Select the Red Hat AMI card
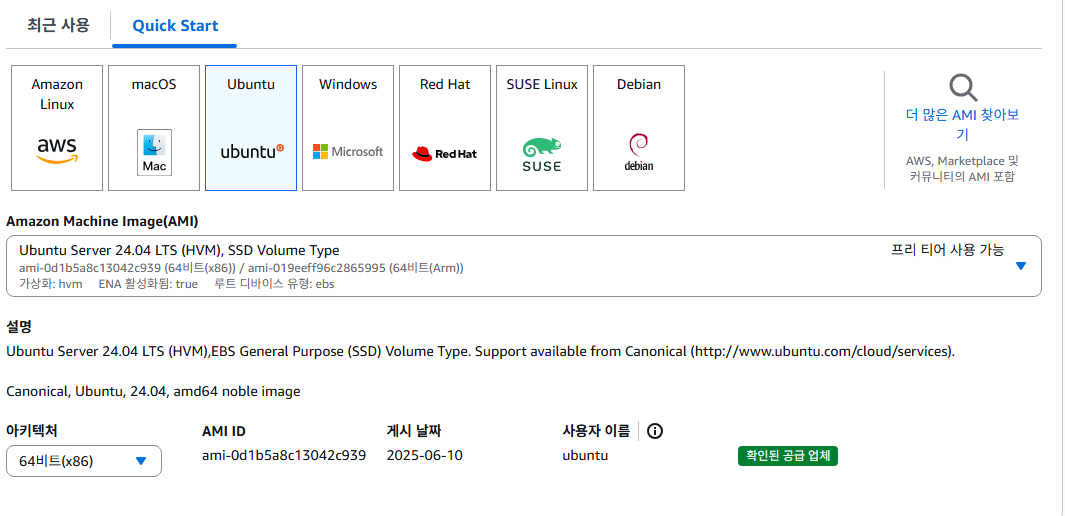 click(445, 128)
